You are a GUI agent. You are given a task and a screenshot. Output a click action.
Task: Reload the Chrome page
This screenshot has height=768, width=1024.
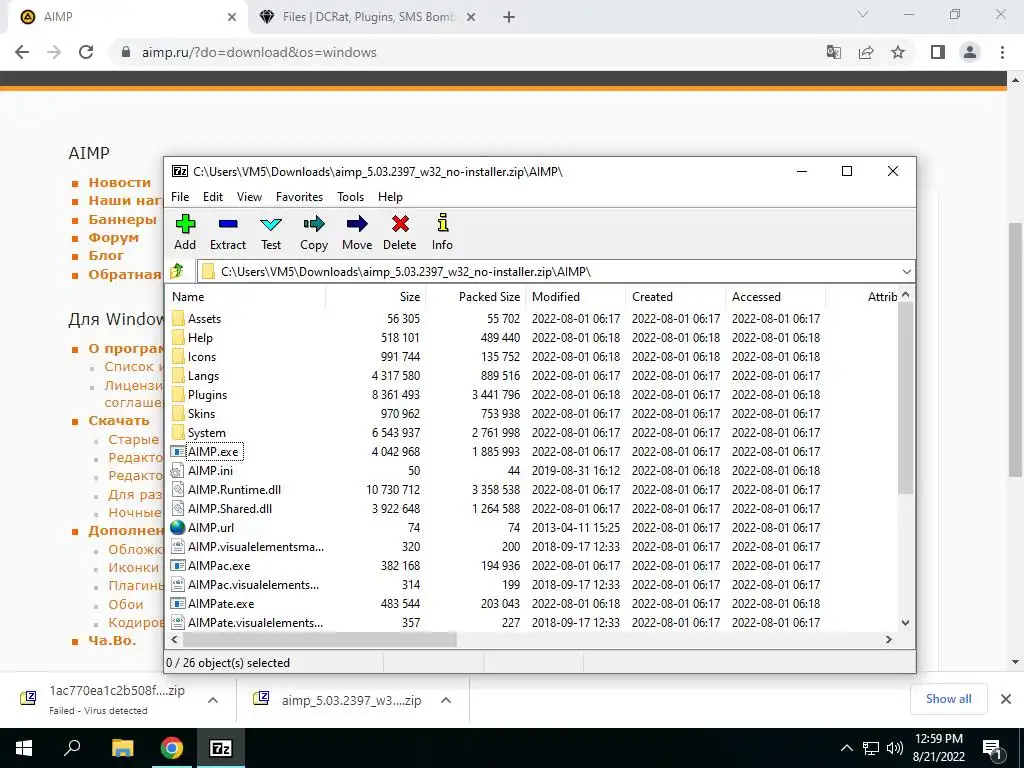pos(86,52)
